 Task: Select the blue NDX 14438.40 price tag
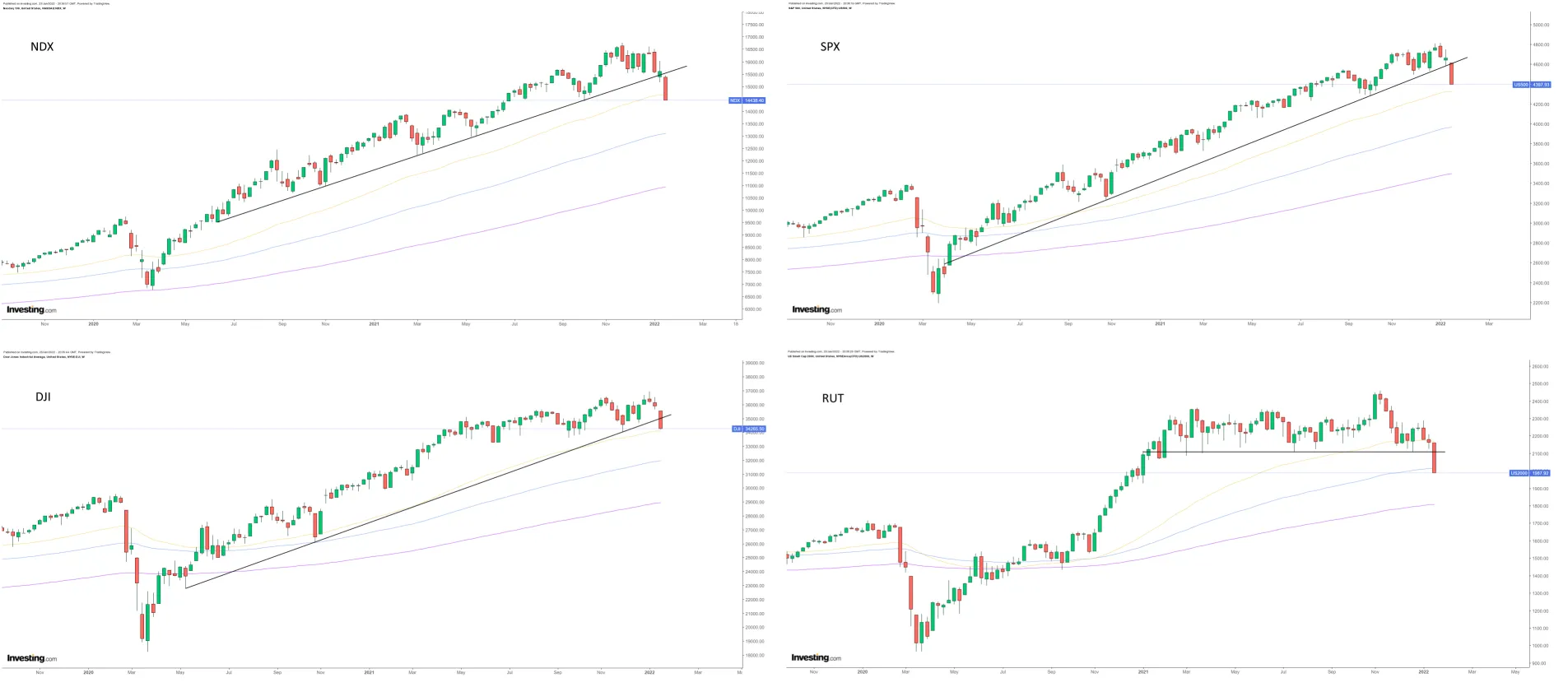(747, 100)
